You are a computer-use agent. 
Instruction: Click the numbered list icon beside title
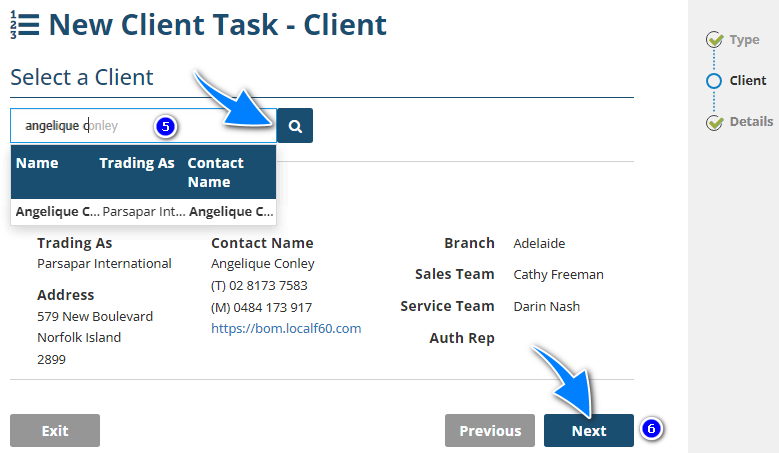[x=23, y=25]
